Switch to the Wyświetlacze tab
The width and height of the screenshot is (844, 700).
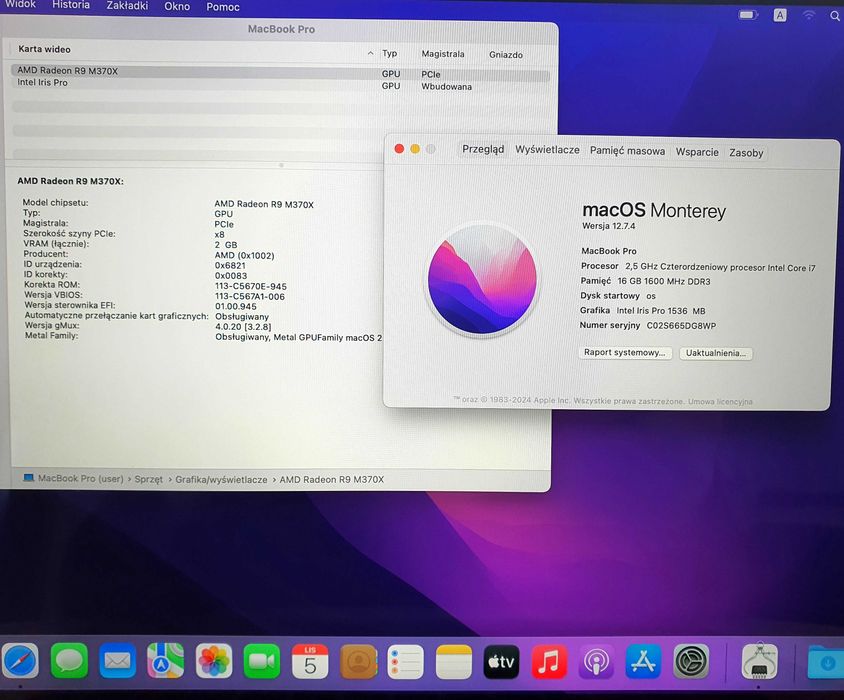[x=547, y=150]
